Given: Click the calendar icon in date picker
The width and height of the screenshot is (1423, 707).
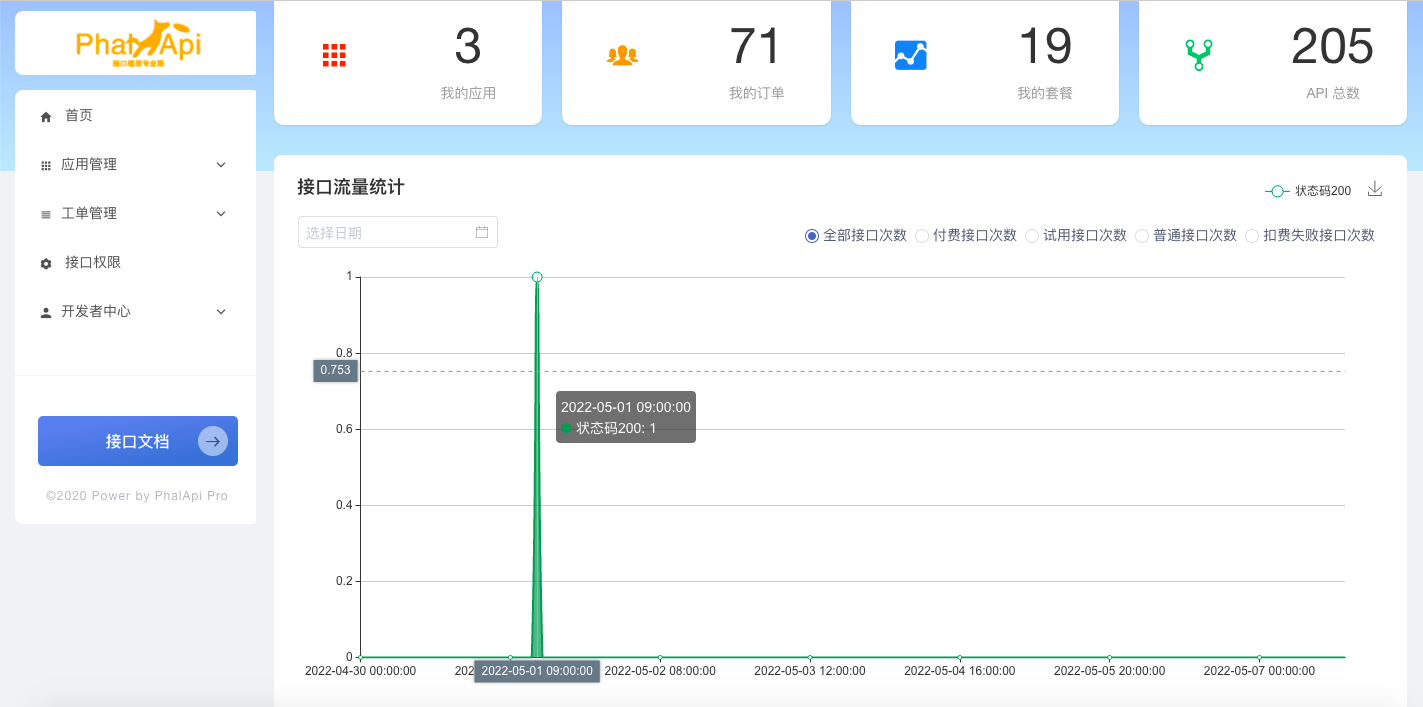Looking at the screenshot, I should coord(482,232).
